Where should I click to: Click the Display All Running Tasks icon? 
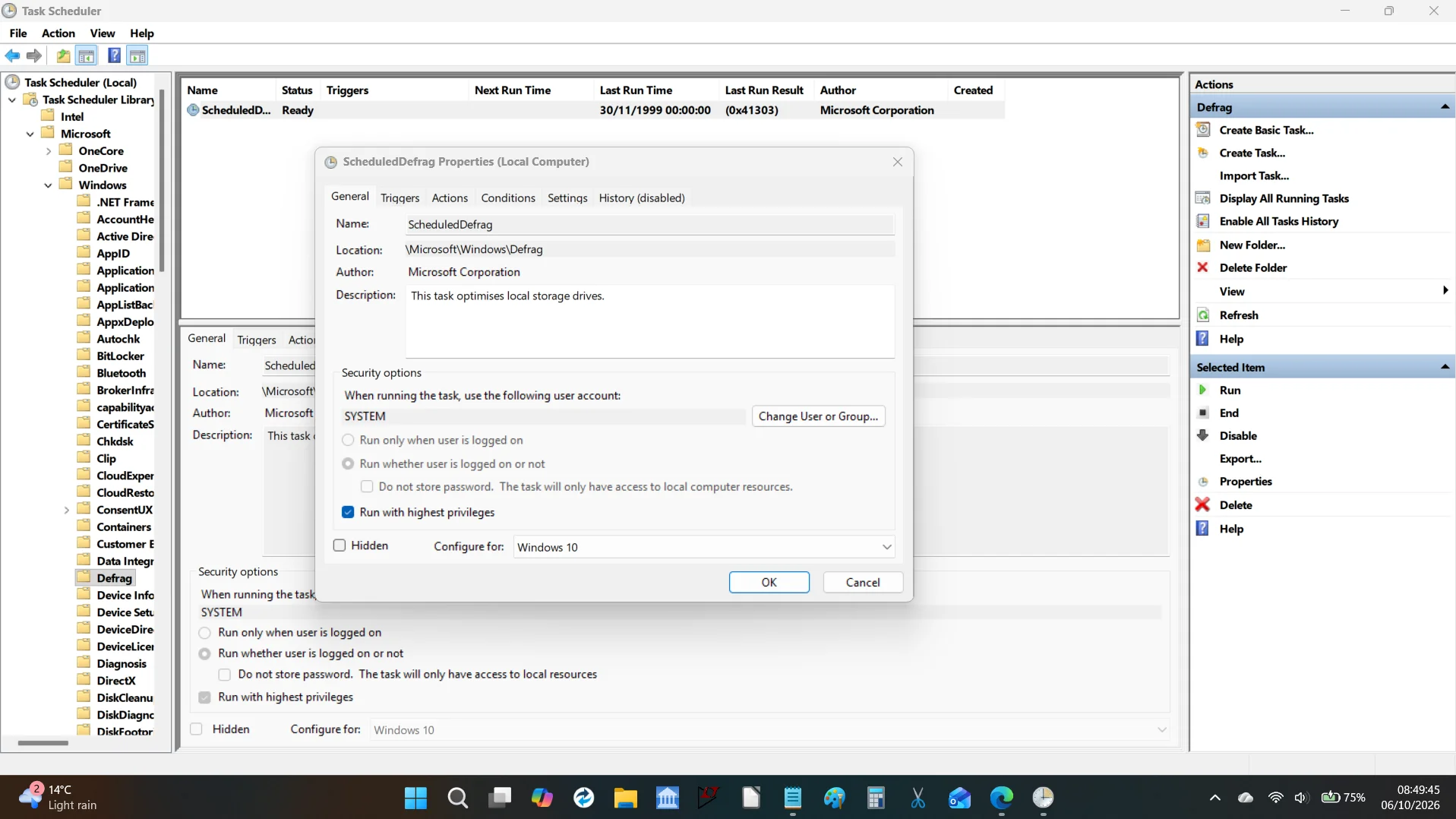(x=1203, y=198)
